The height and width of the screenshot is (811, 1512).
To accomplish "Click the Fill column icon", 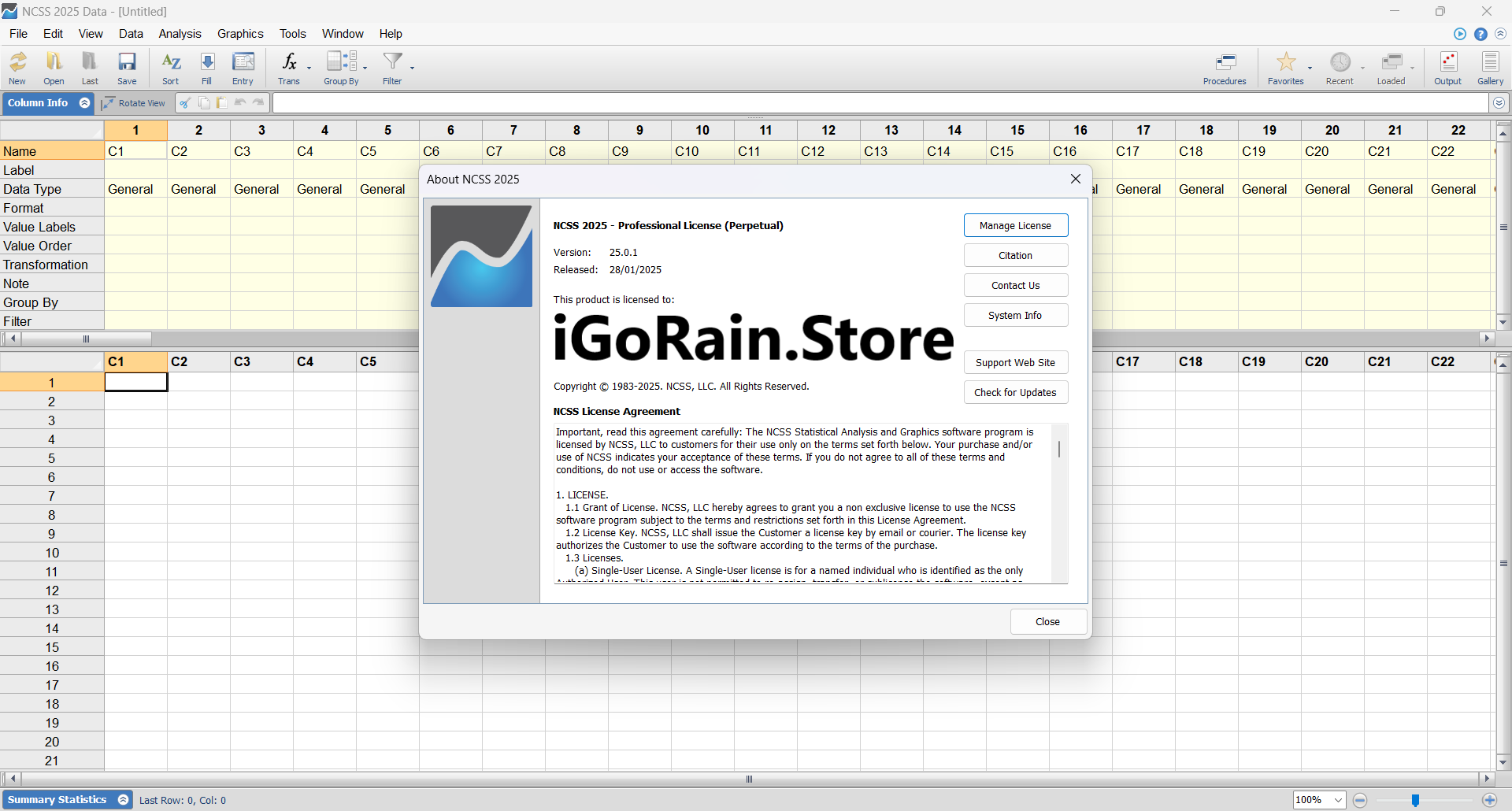I will click(x=206, y=68).
